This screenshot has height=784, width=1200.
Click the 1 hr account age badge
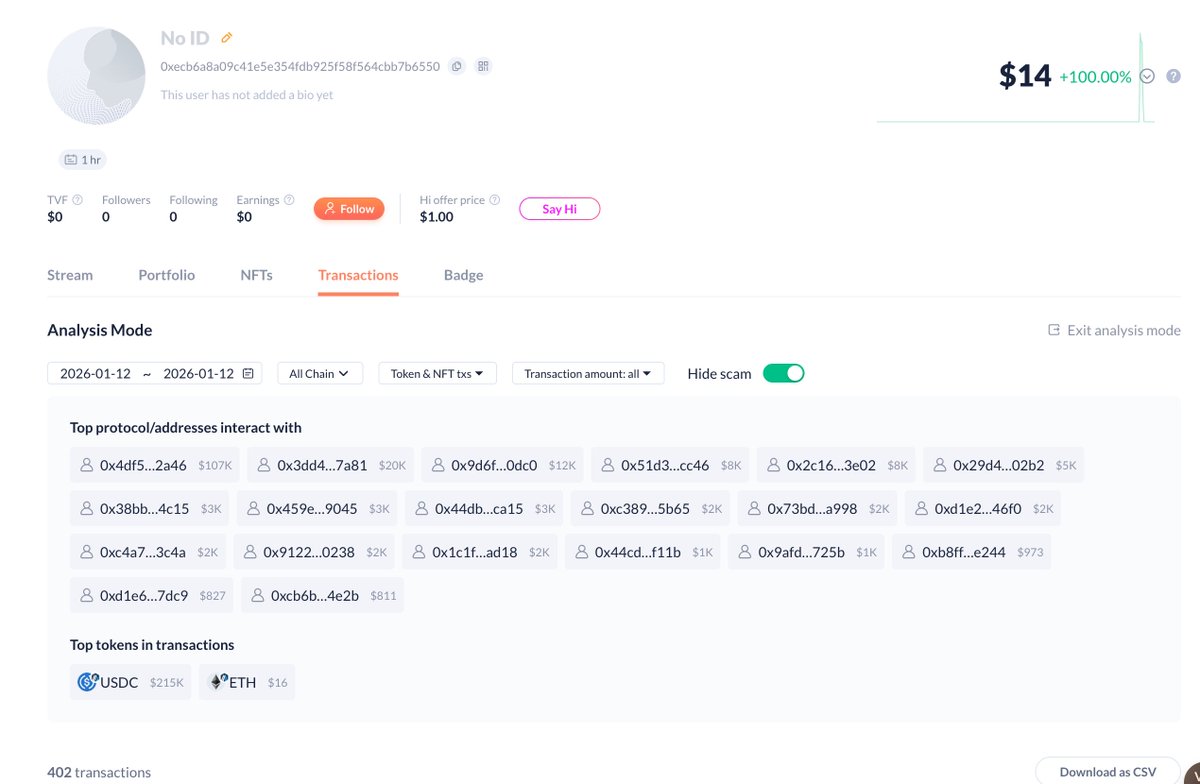click(83, 159)
